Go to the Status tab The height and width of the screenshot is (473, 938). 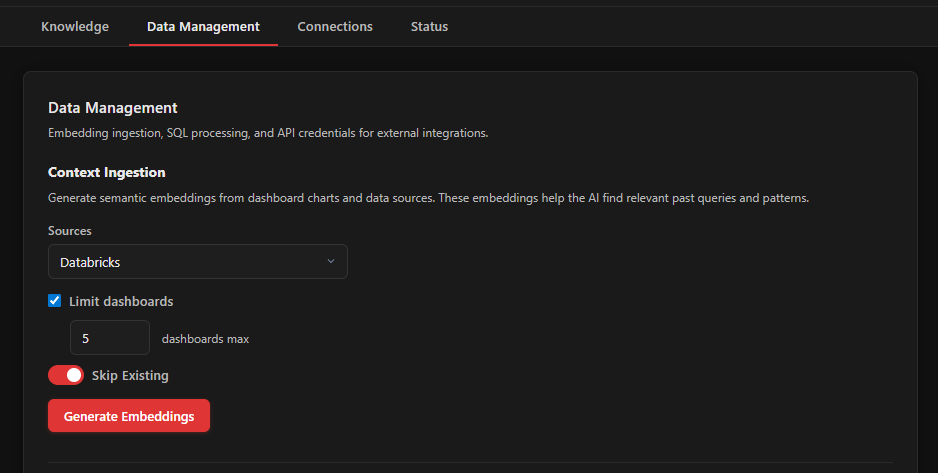point(430,26)
